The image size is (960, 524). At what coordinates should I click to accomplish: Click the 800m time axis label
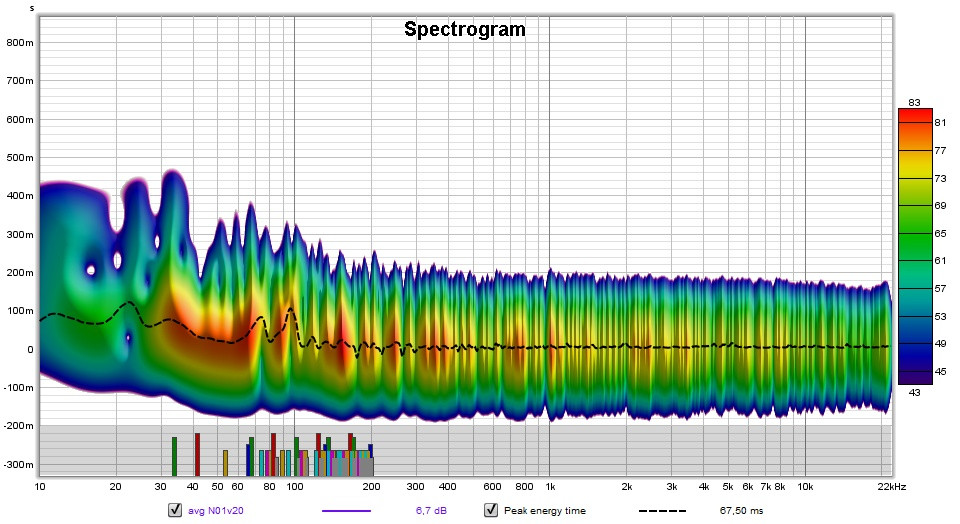[x=20, y=43]
